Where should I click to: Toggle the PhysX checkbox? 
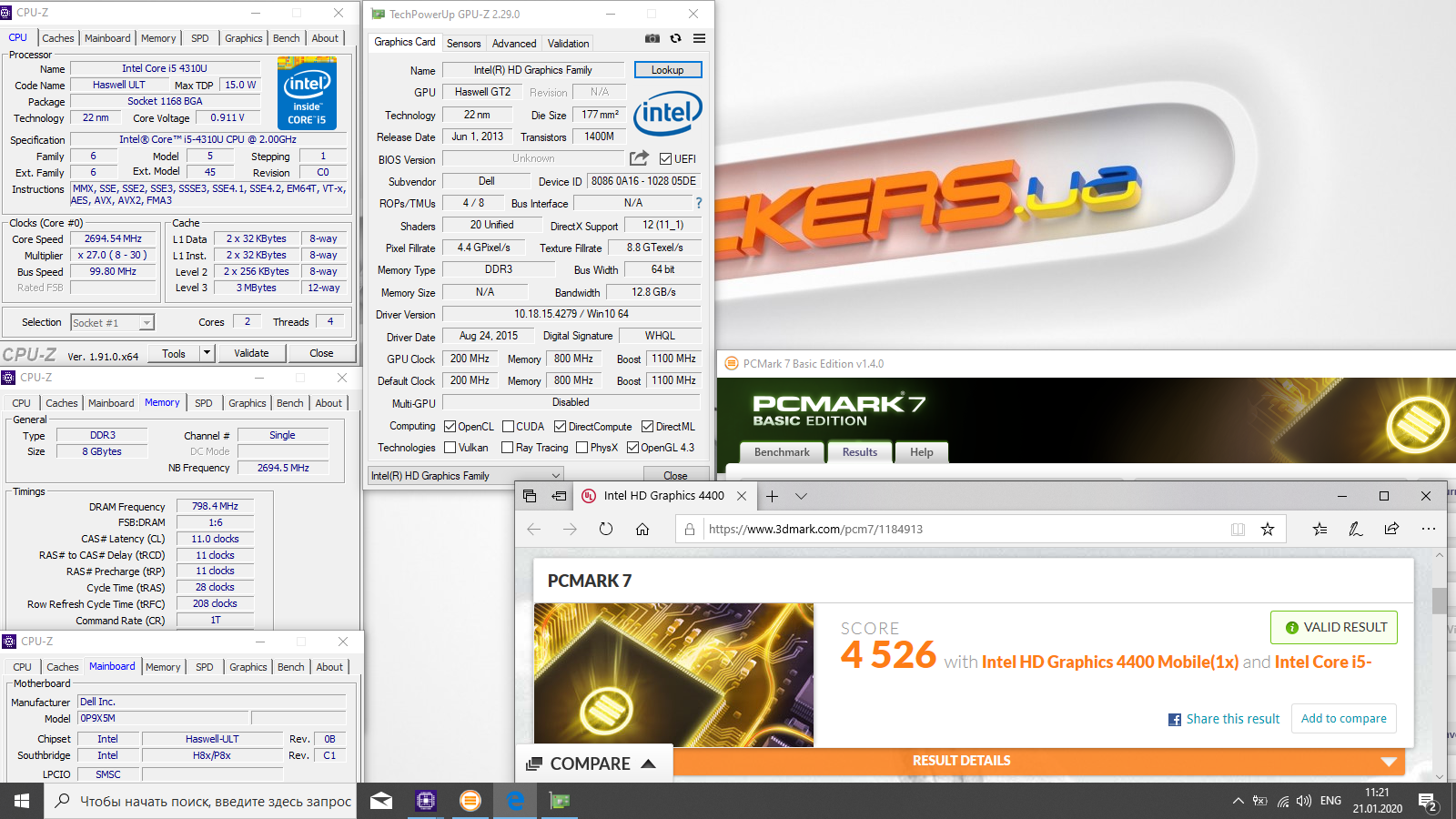coord(581,447)
